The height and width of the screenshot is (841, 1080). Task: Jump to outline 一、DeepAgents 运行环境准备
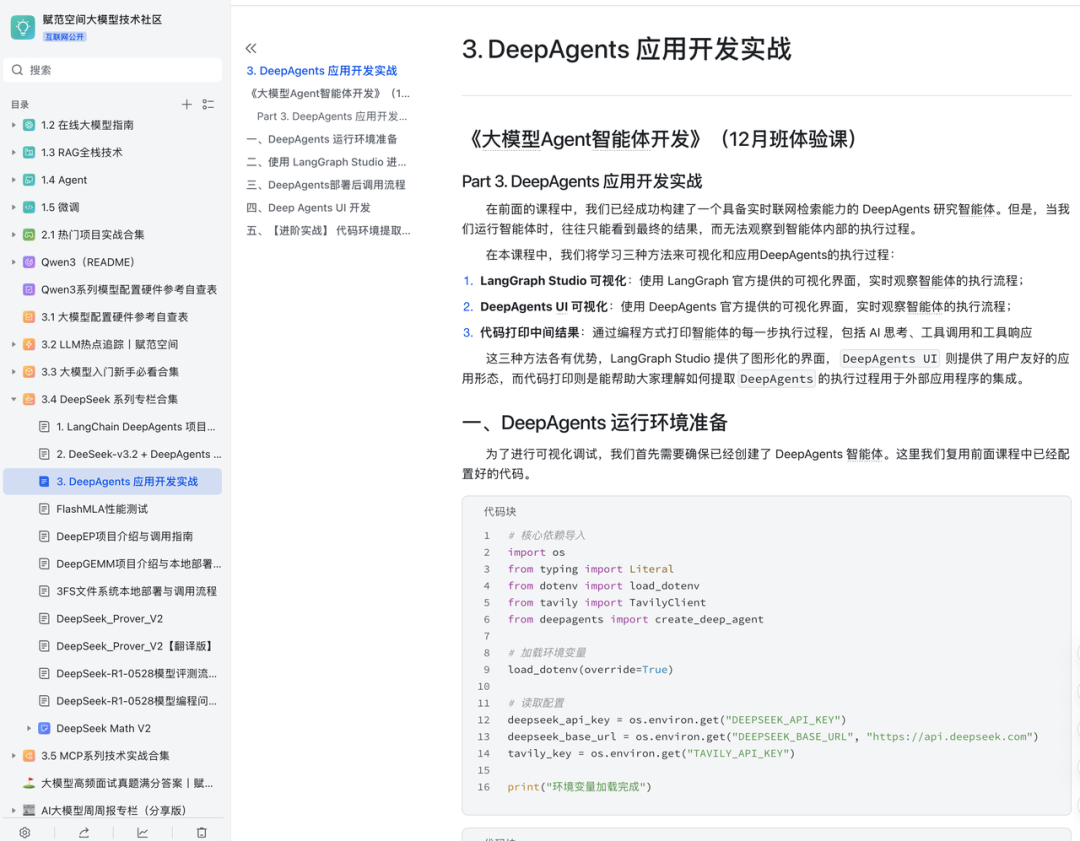point(322,139)
